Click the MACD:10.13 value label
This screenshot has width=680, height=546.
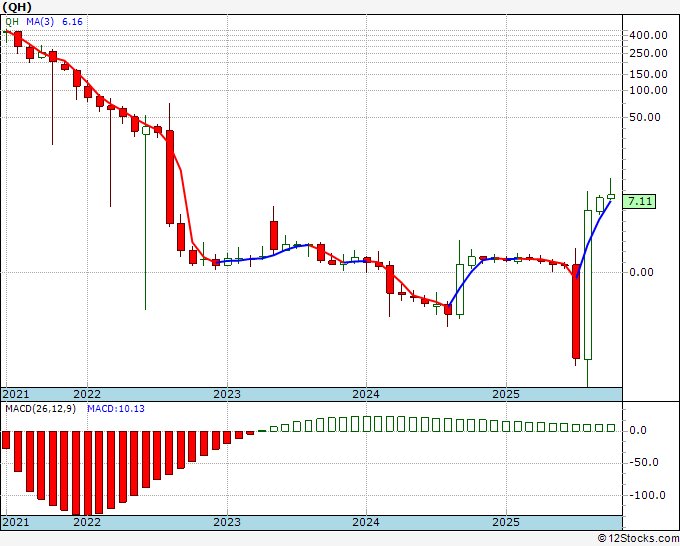coord(116,409)
